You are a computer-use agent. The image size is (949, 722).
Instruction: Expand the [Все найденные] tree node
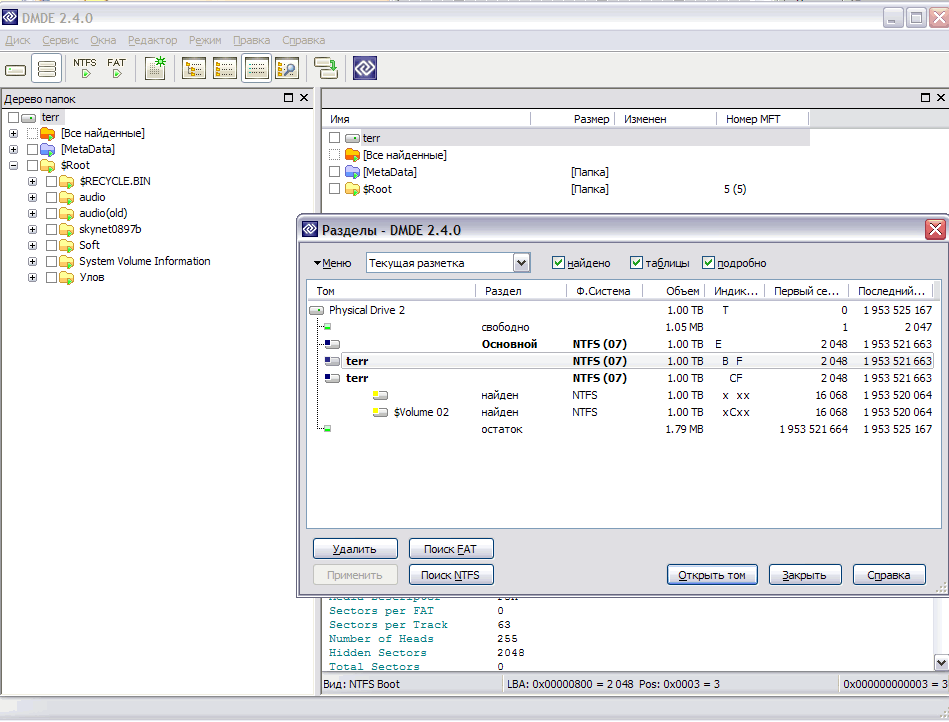14,134
